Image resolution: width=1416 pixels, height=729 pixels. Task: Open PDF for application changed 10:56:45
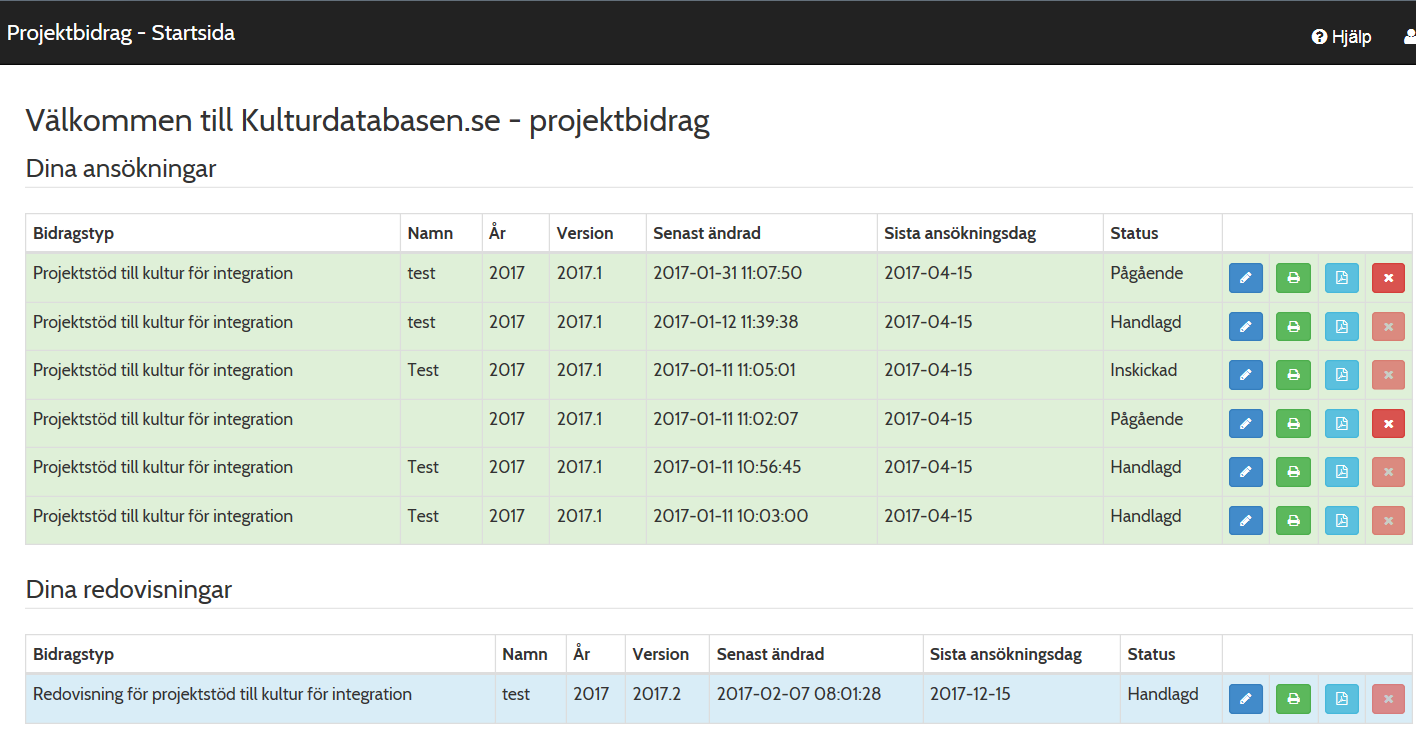pyautogui.click(x=1341, y=472)
